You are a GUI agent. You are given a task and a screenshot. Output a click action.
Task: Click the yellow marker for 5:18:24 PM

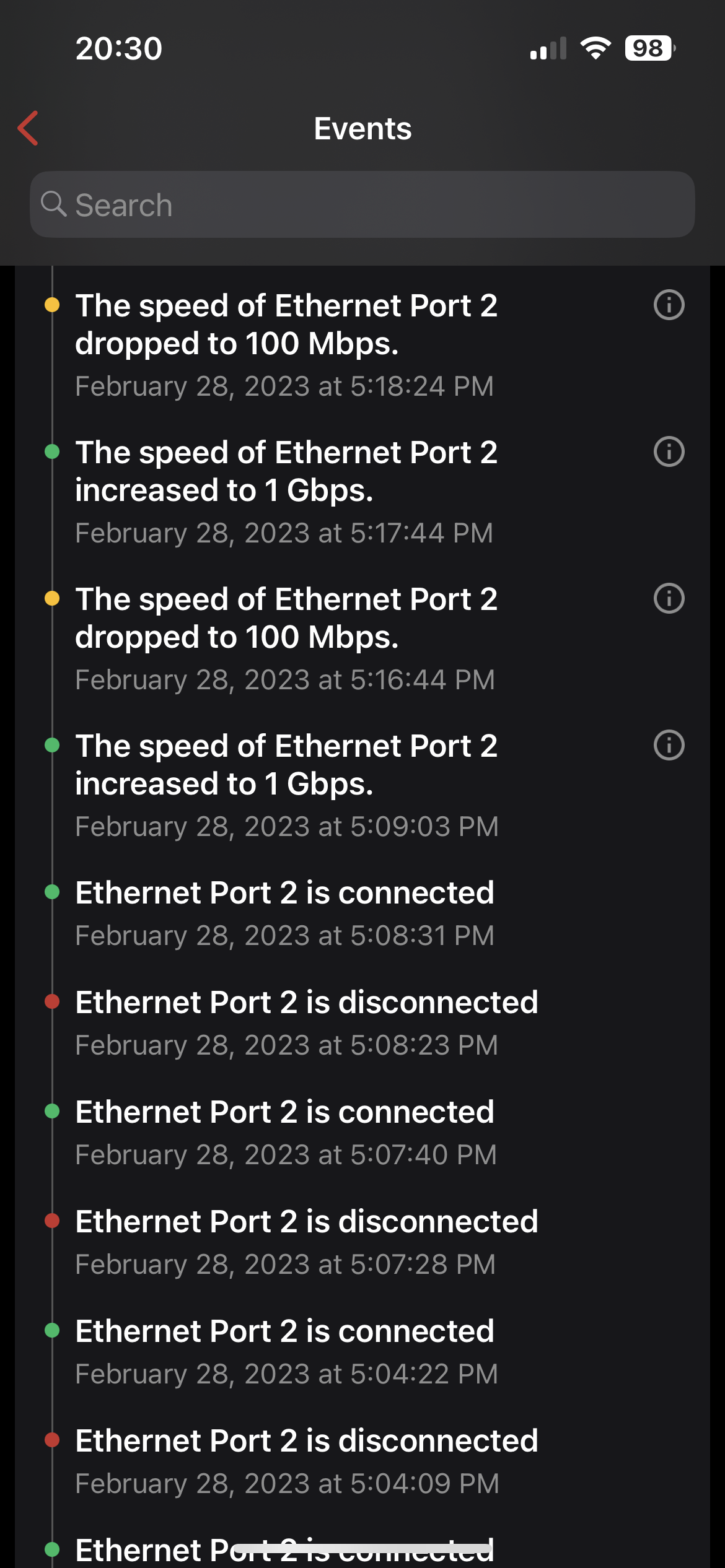click(52, 305)
